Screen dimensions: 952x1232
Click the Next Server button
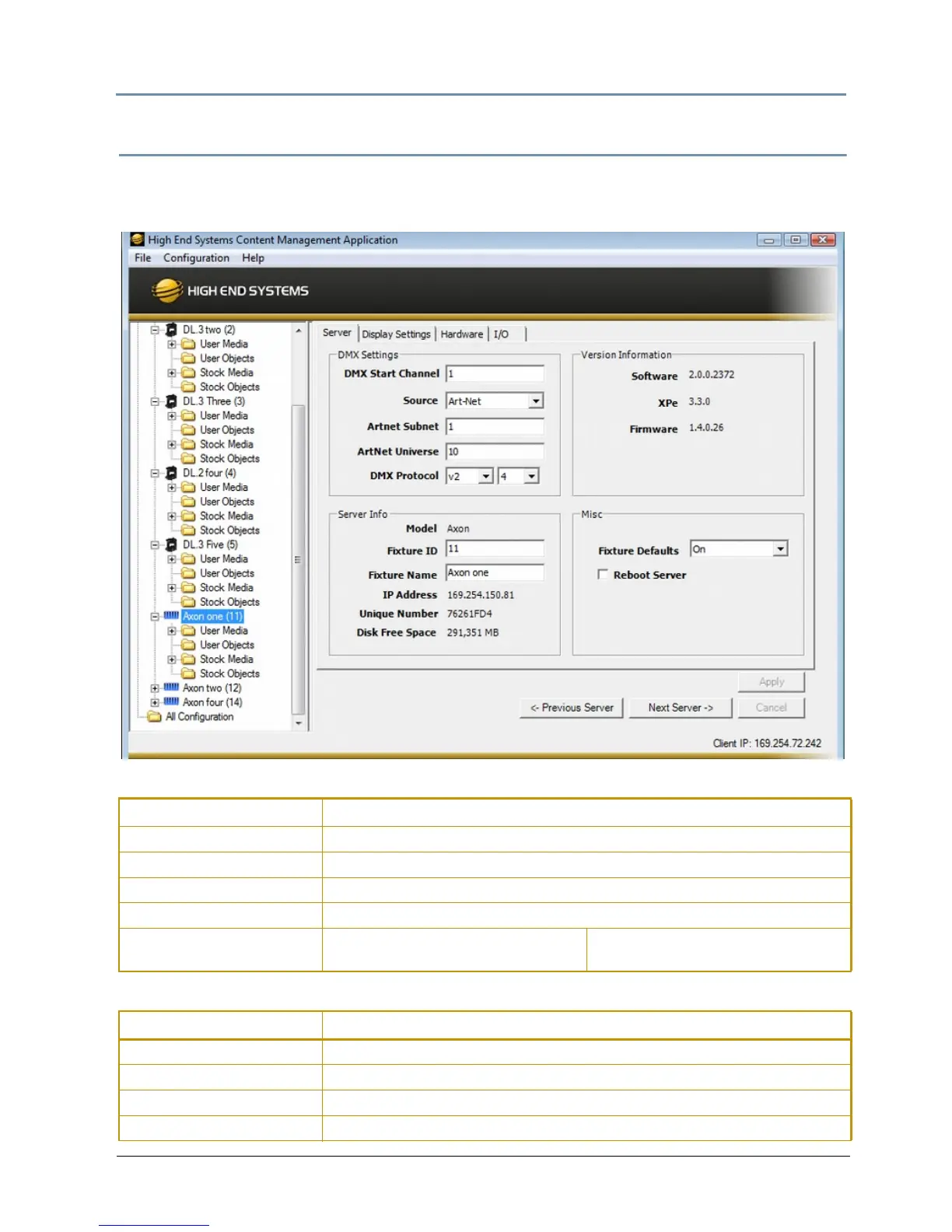point(680,708)
